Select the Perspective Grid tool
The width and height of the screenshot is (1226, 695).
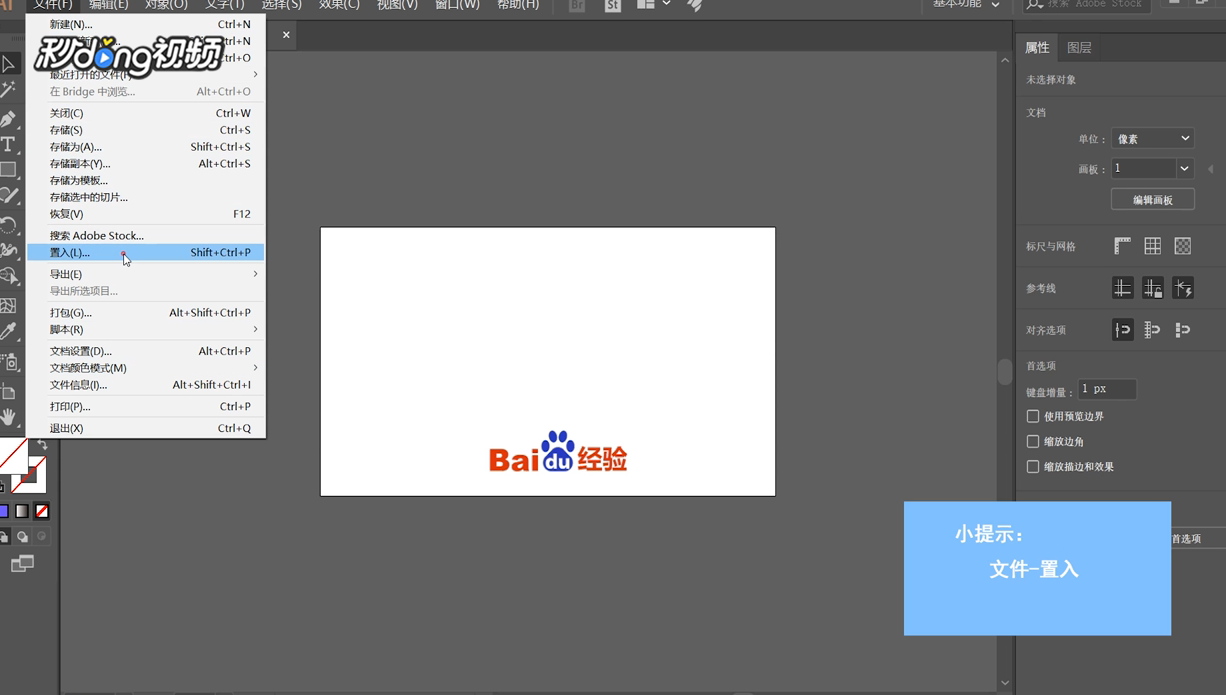8,305
